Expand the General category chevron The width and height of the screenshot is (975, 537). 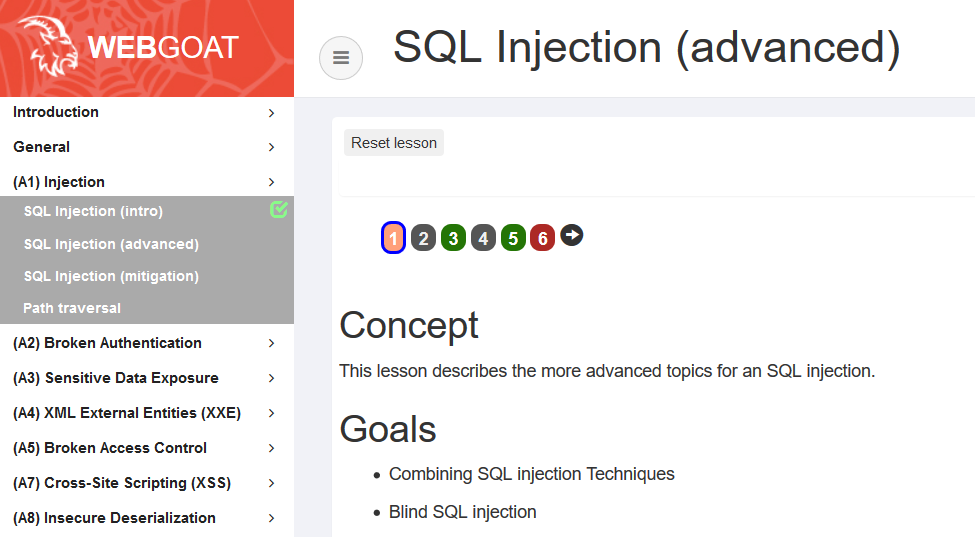pos(272,148)
